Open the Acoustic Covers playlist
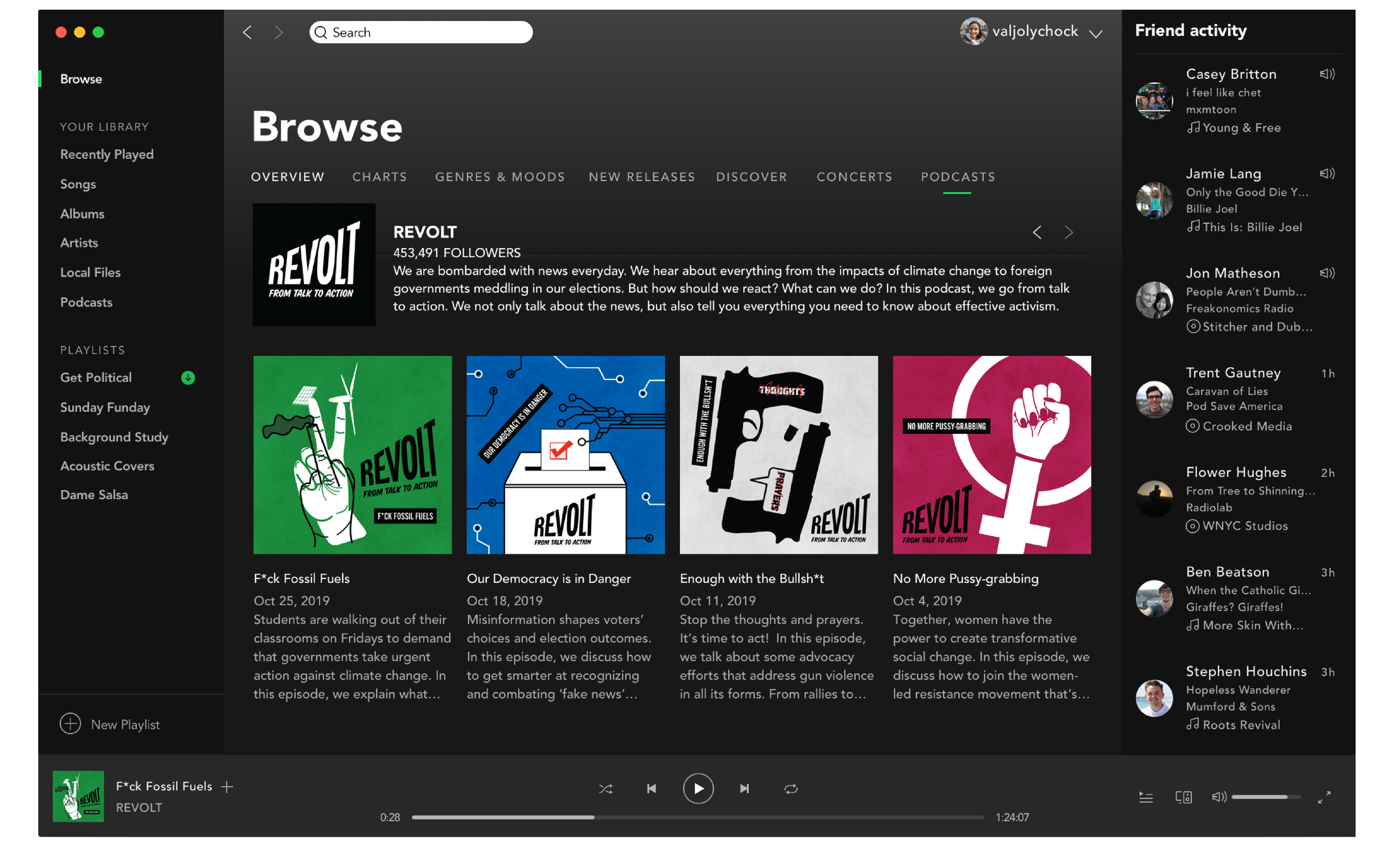Screen dimensions: 1400x843 click(x=108, y=466)
